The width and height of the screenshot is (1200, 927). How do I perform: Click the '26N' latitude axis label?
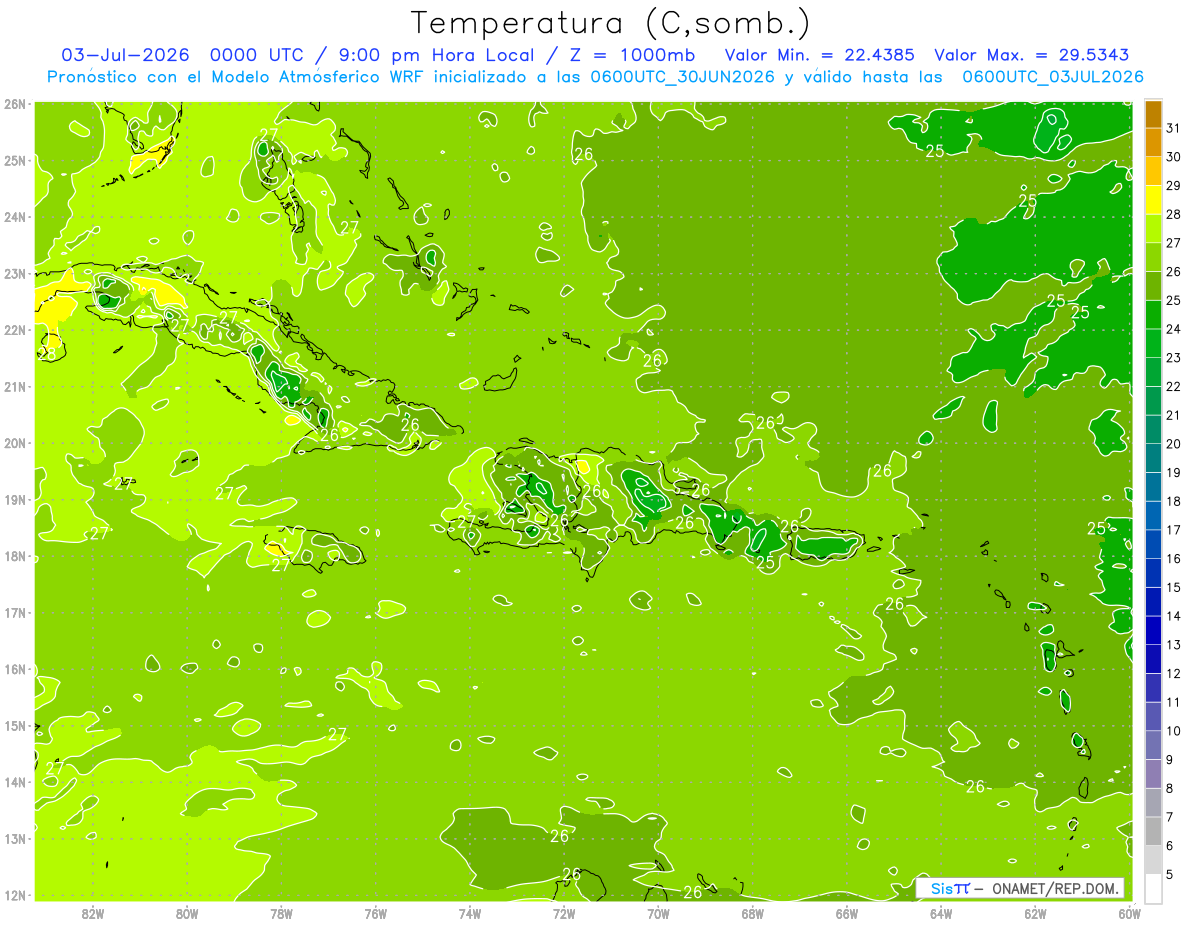point(15,104)
